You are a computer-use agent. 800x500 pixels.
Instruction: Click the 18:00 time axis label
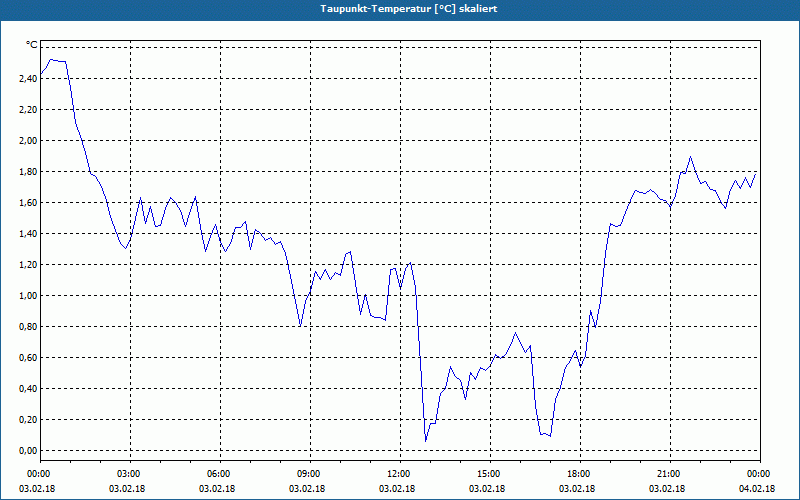(580, 474)
